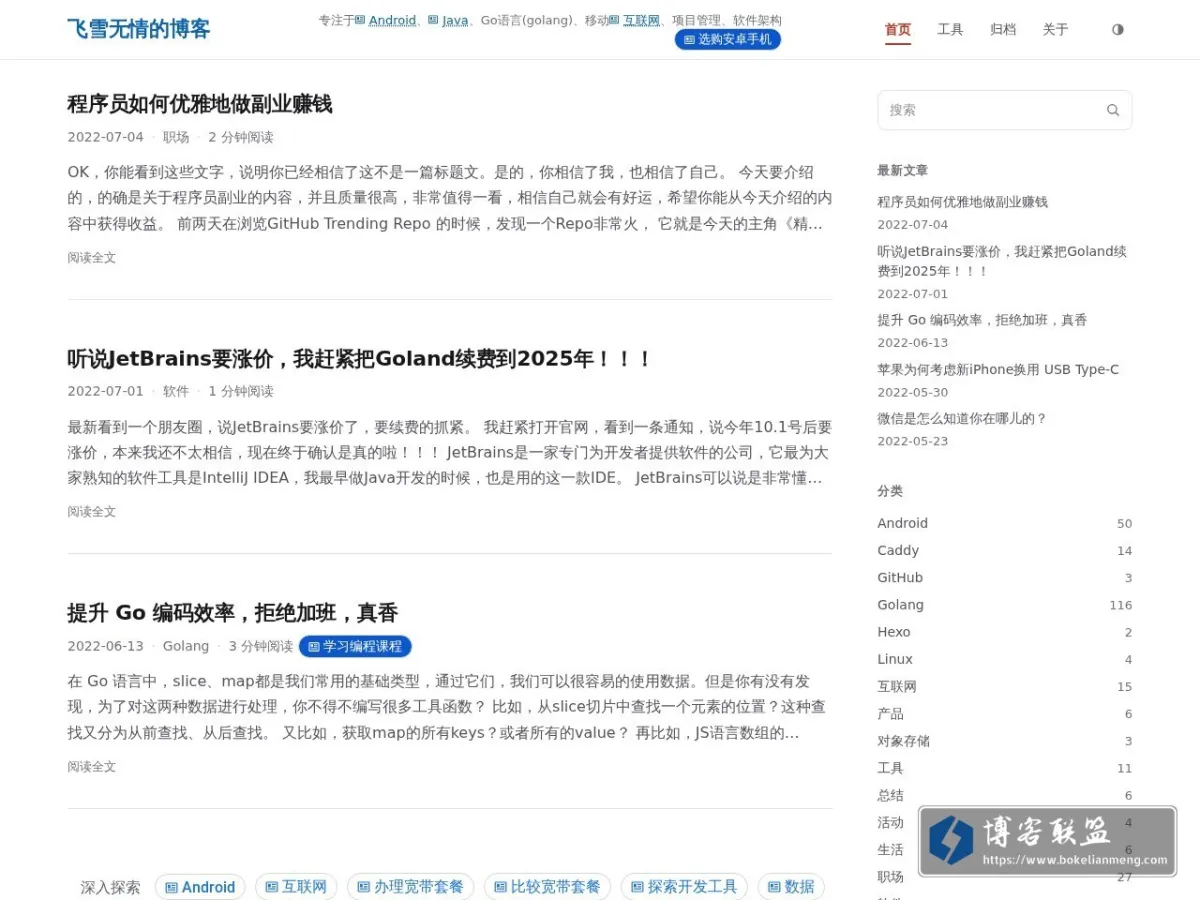Open sidebar recent post about Goland续费到2025年

[1002, 261]
